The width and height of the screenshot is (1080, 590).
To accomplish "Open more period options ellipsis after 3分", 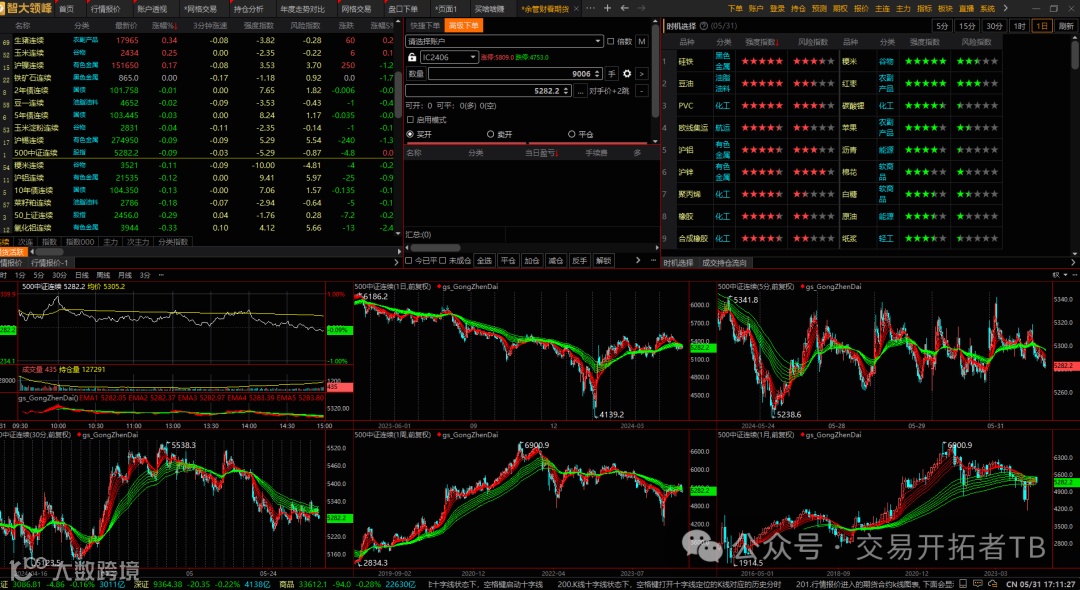I will tap(161, 275).
